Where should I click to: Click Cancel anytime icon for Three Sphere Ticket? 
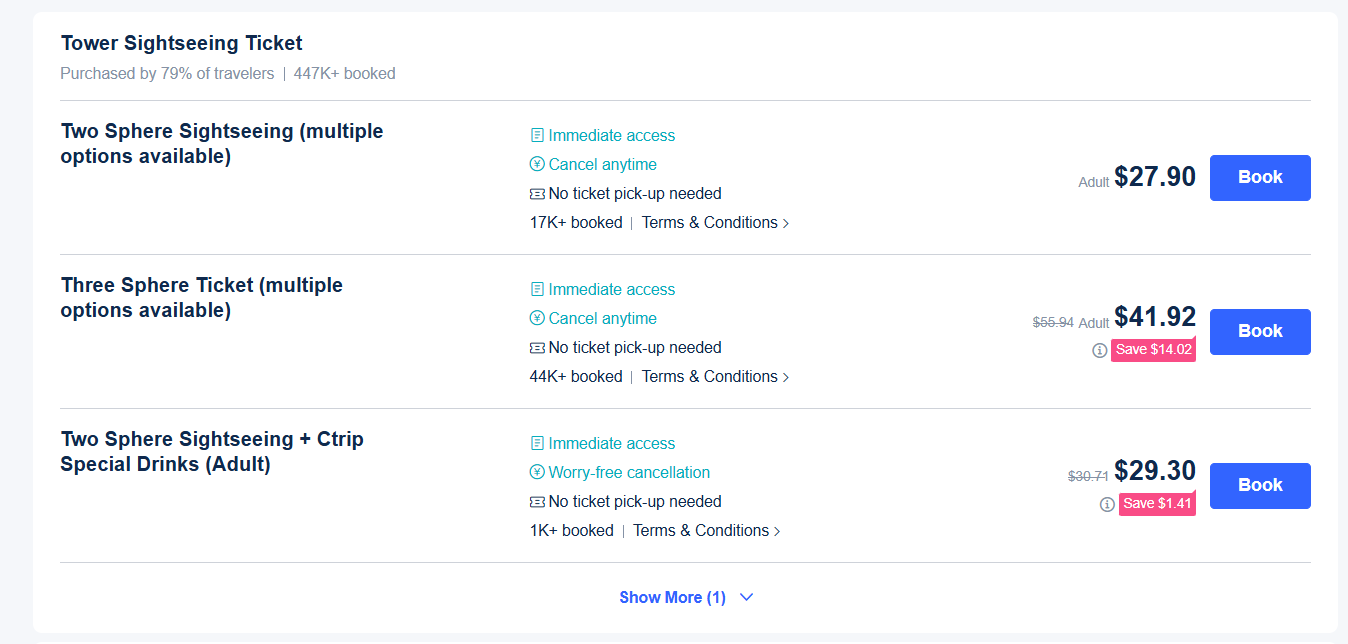point(537,318)
